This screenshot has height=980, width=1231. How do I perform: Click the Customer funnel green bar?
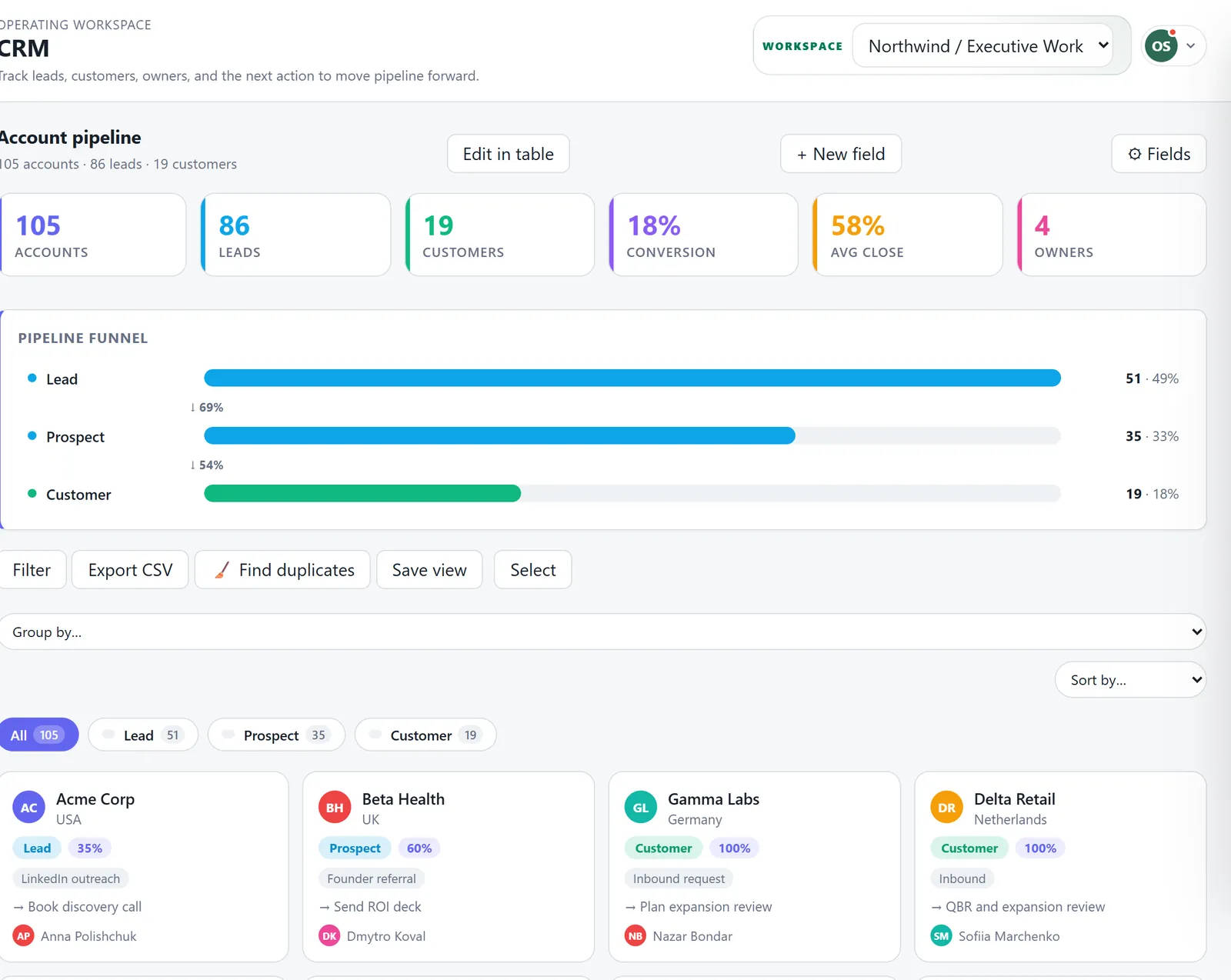point(362,493)
